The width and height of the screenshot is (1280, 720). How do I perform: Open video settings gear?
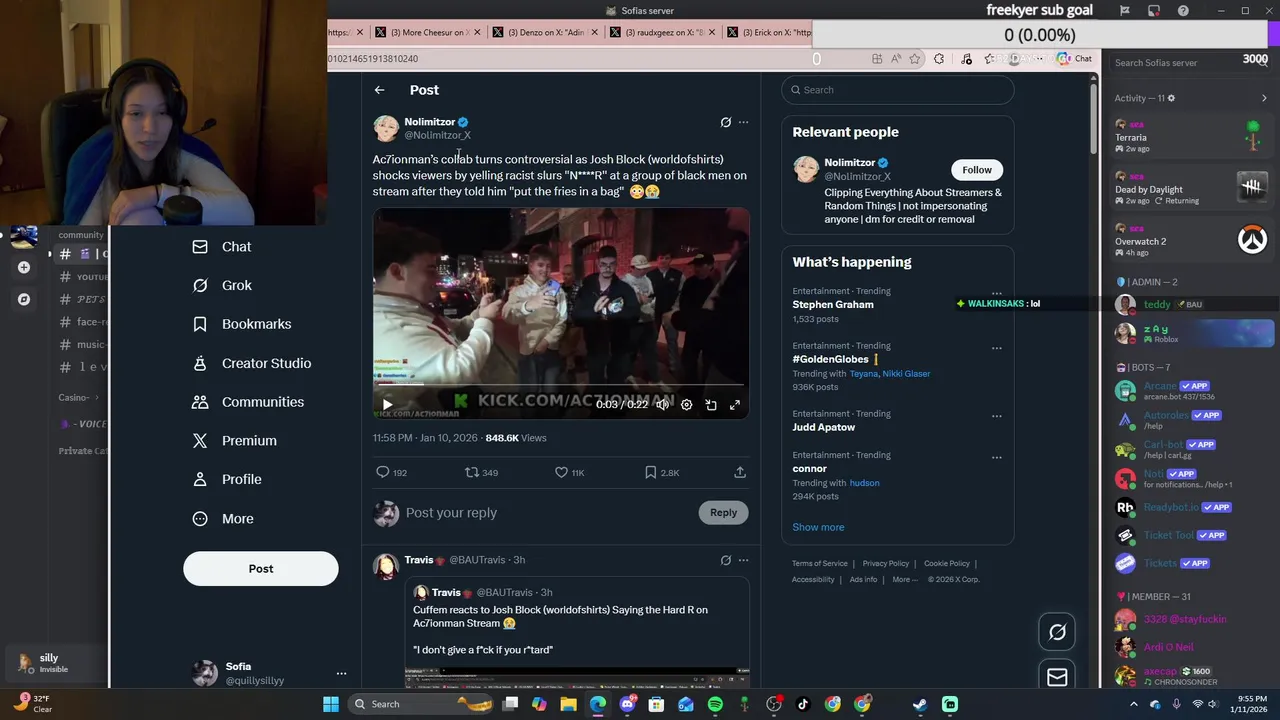point(686,405)
